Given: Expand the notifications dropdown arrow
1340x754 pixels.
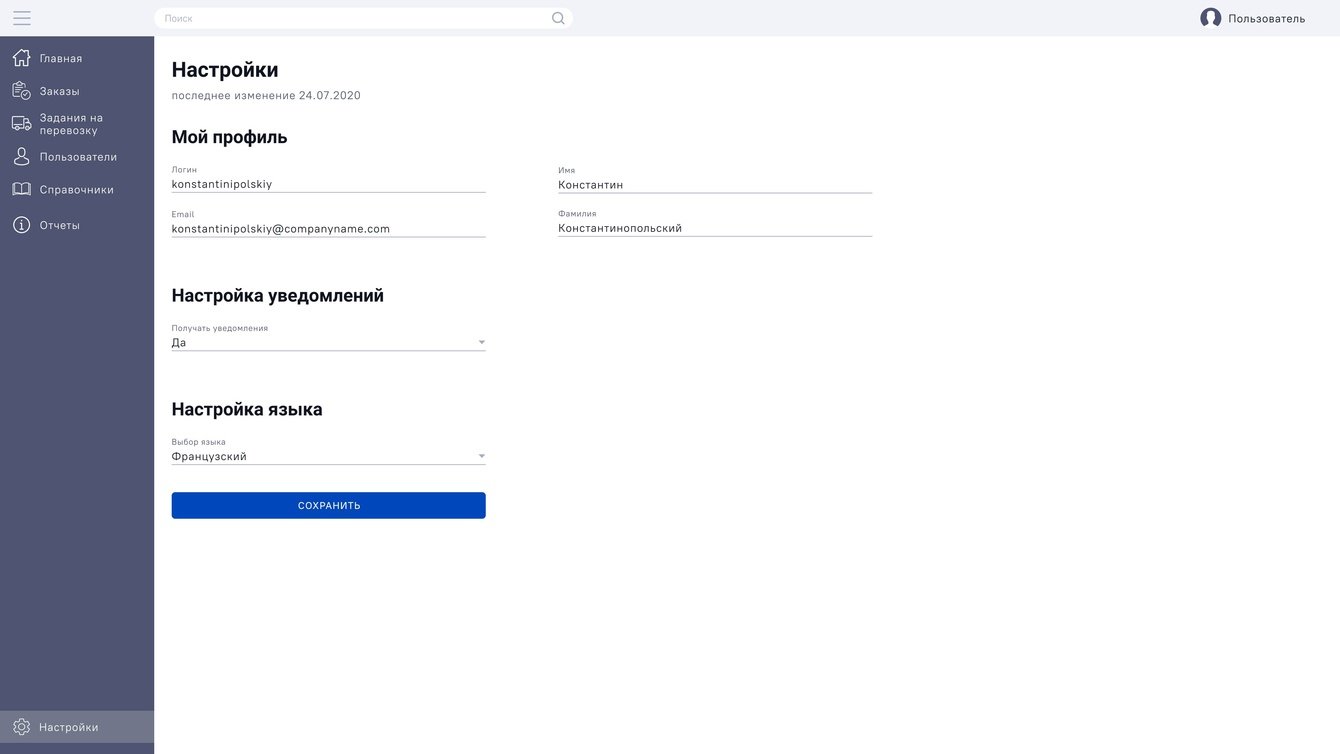Looking at the screenshot, I should coord(481,343).
